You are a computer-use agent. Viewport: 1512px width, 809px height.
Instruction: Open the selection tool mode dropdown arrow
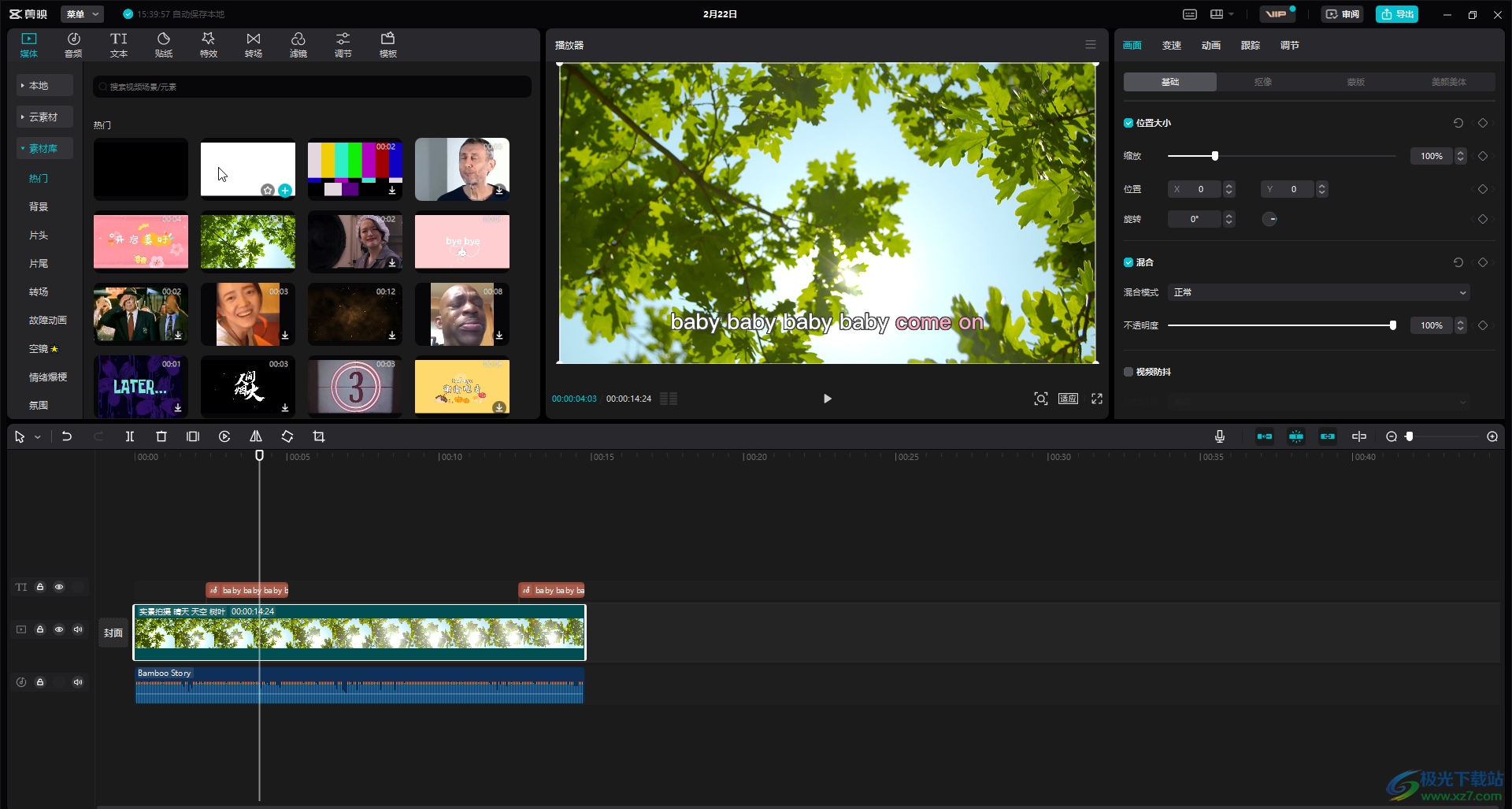[38, 437]
